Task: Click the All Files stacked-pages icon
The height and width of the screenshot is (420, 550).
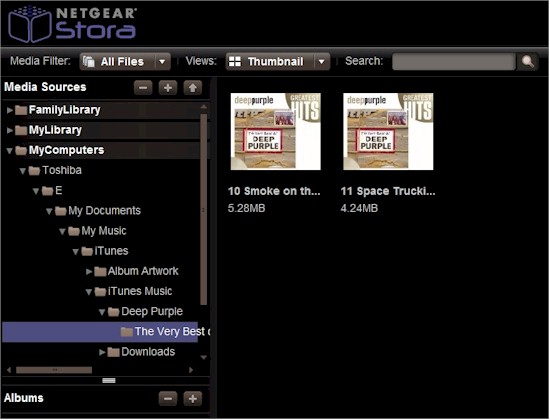Action: point(89,62)
